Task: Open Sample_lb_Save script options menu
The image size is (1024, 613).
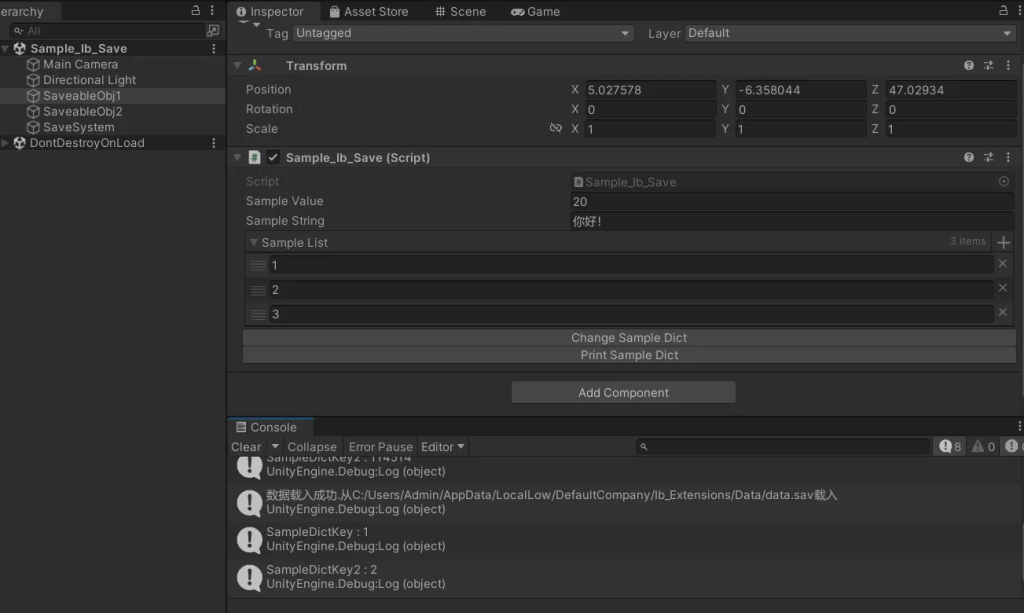Action: click(x=1008, y=157)
